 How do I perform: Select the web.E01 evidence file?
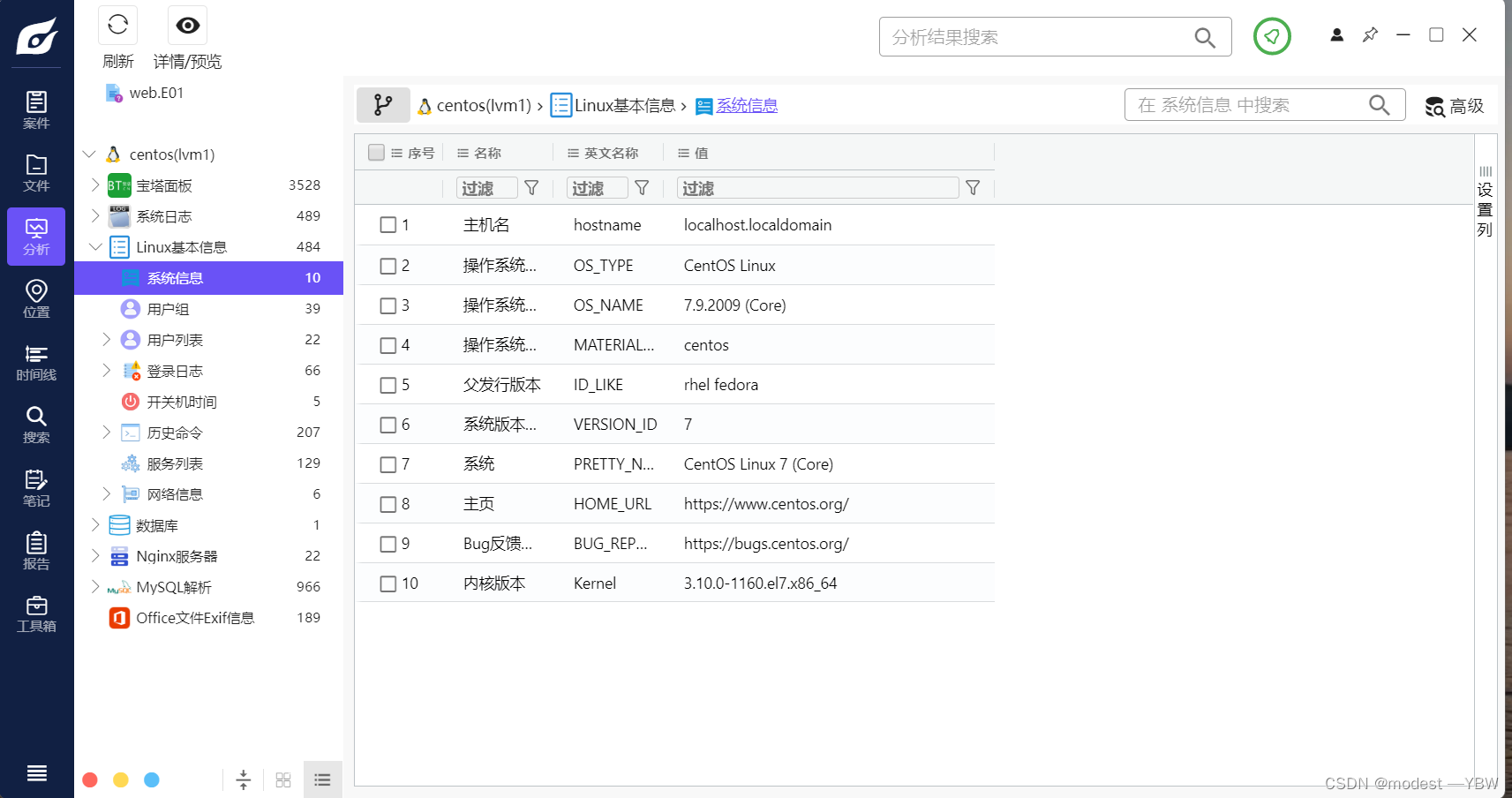145,93
